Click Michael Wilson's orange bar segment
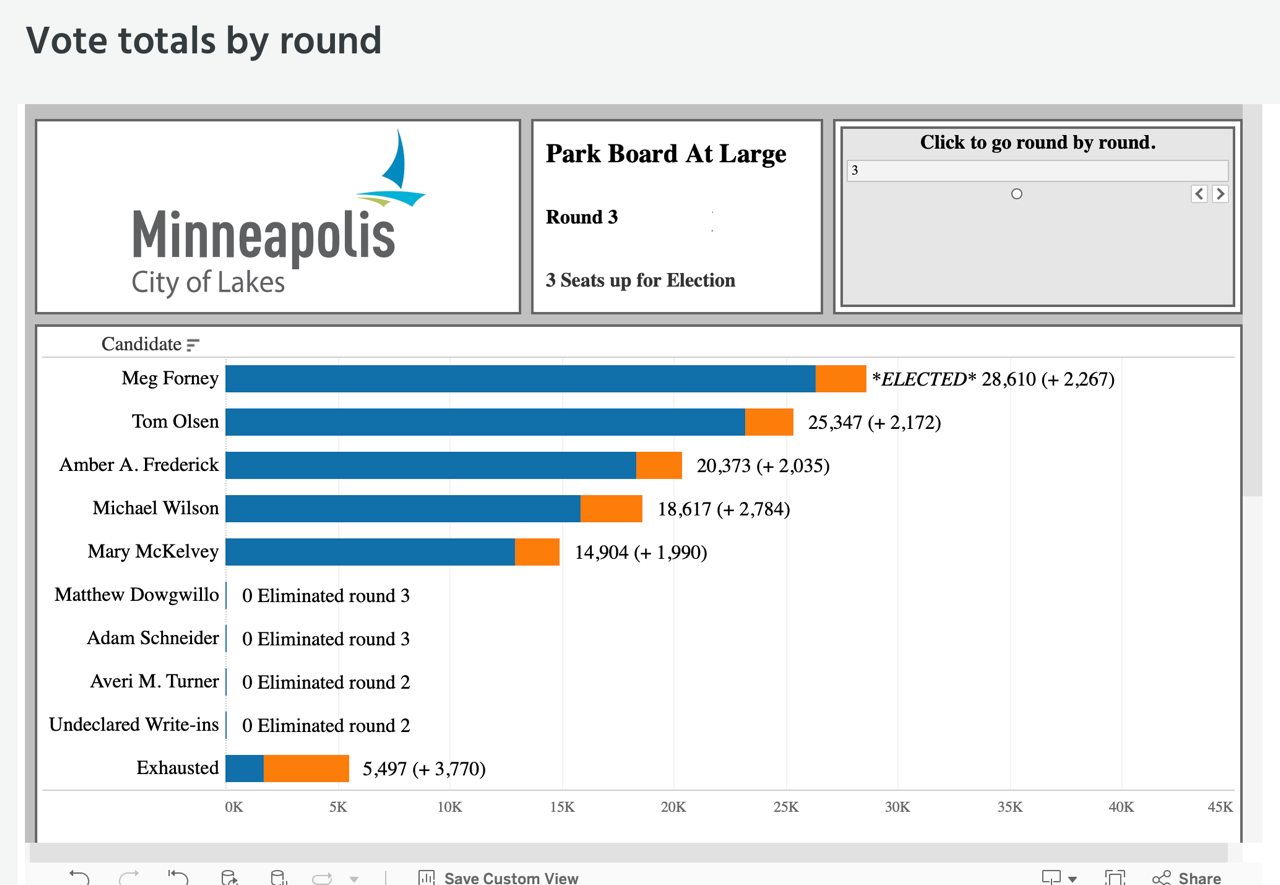The width and height of the screenshot is (1280, 885). point(611,508)
